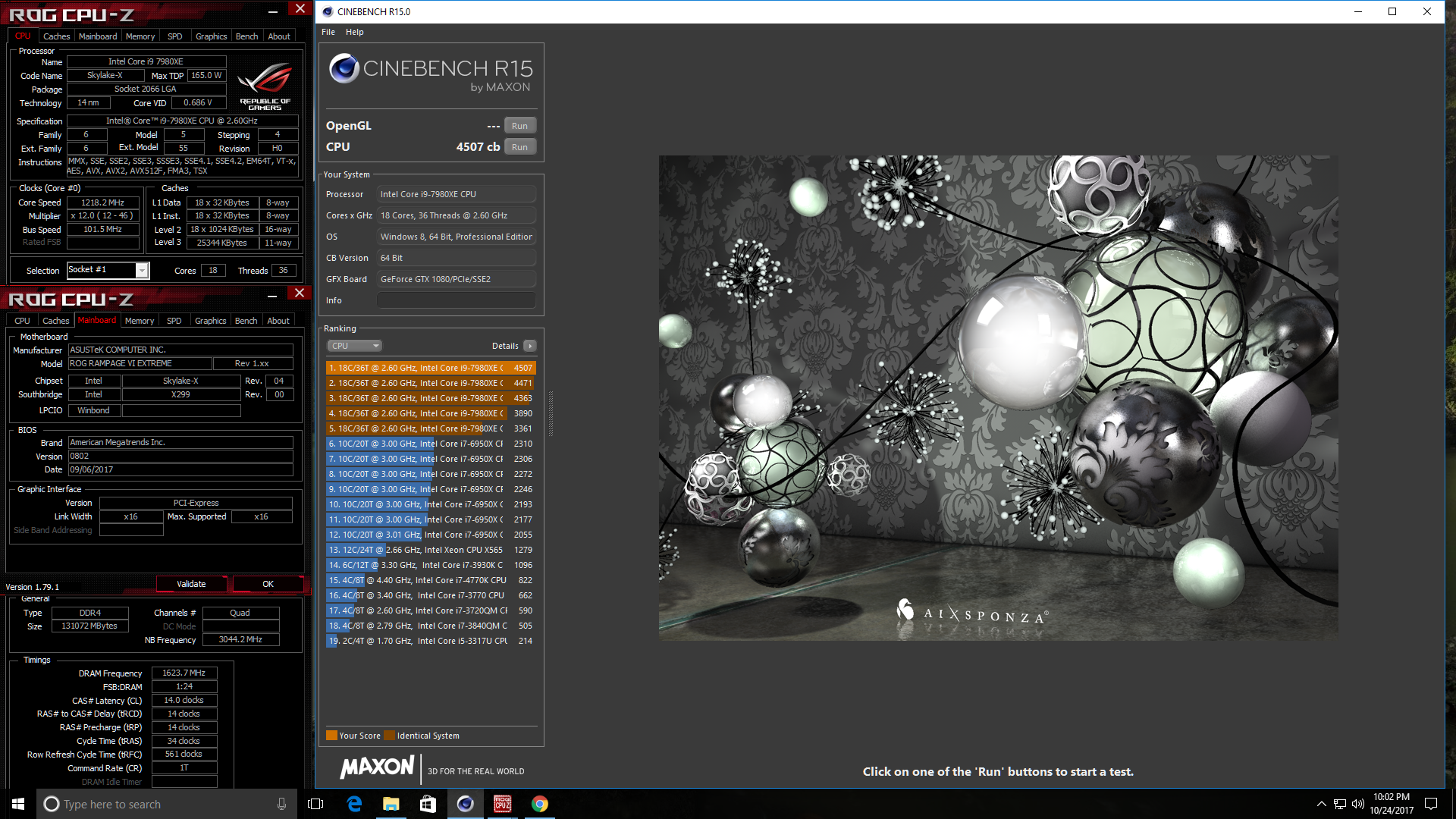Switch to Cinebench taskbar icon

(x=465, y=804)
